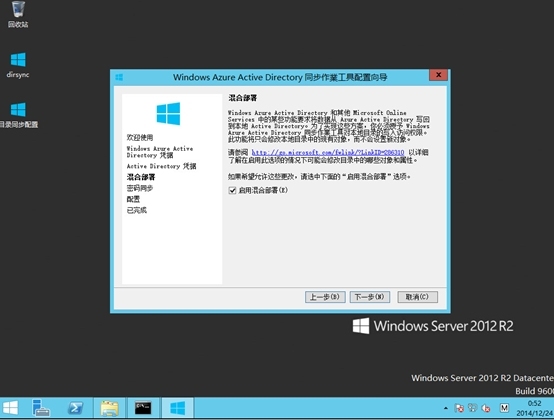This screenshot has width=554, height=420.
Task: Launch Server Manager from taskbar
Action: pyautogui.click(x=41, y=408)
